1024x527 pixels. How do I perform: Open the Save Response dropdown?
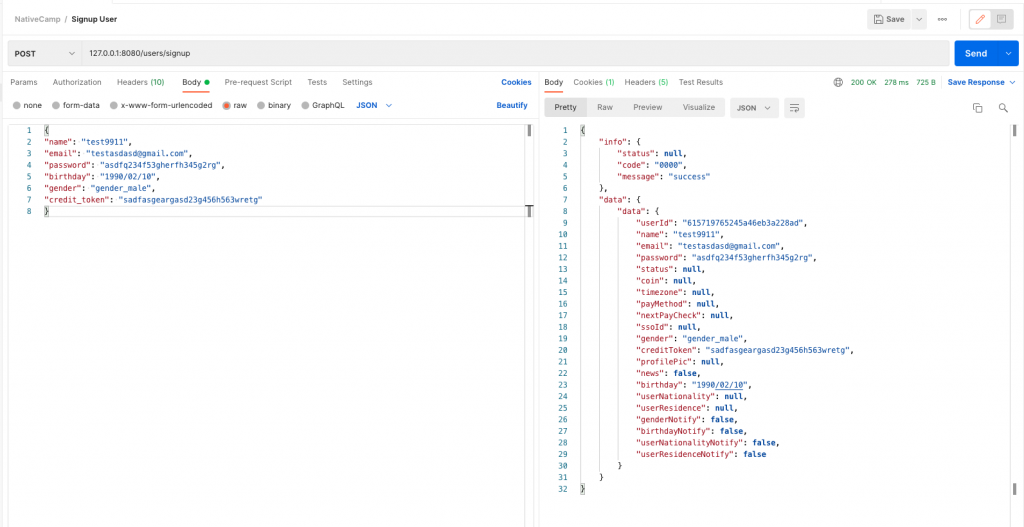coord(982,82)
